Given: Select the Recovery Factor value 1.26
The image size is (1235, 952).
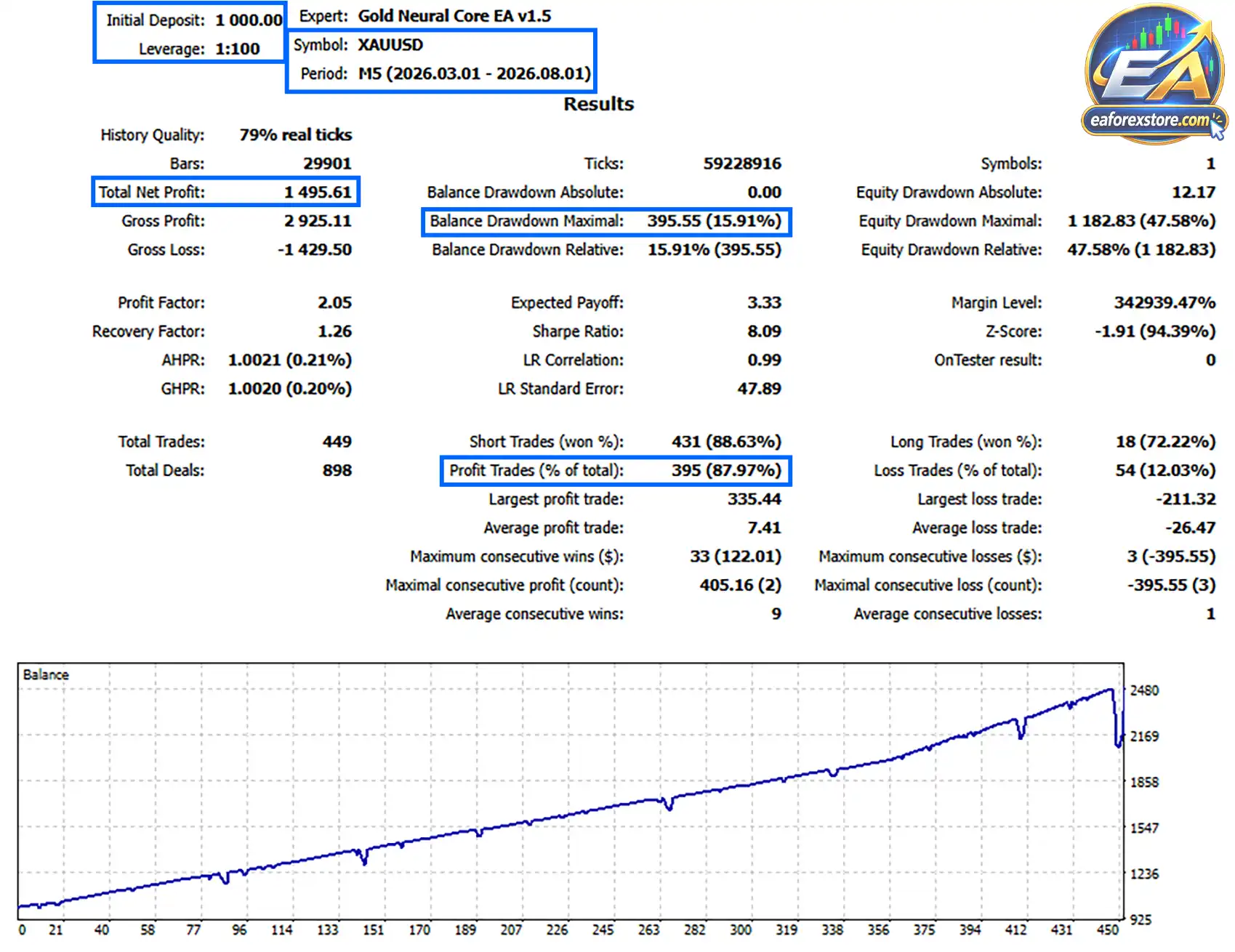Looking at the screenshot, I should pyautogui.click(x=334, y=331).
